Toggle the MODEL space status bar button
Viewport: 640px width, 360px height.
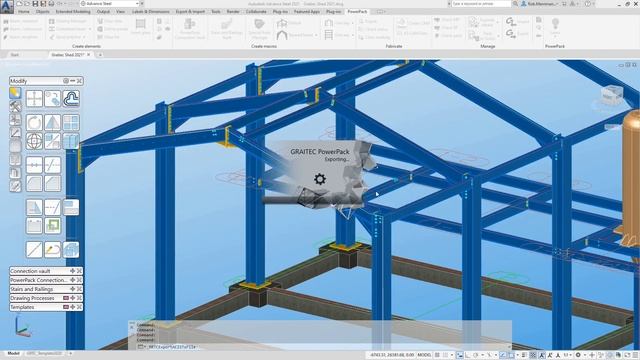coord(424,355)
